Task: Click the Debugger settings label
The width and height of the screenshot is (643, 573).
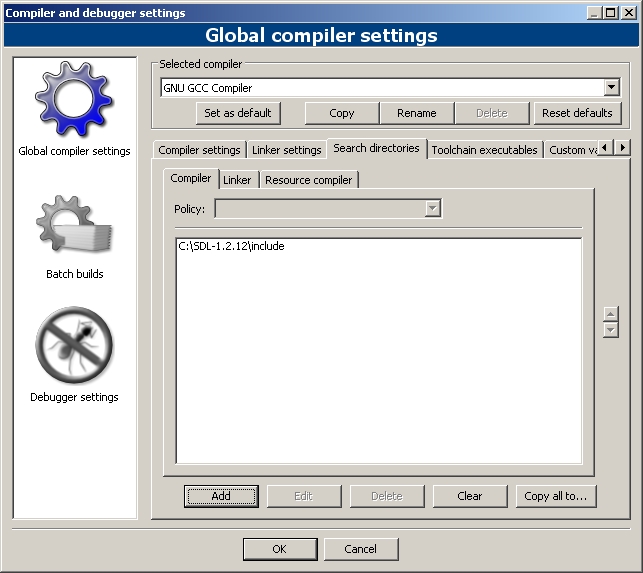Action: click(x=74, y=397)
